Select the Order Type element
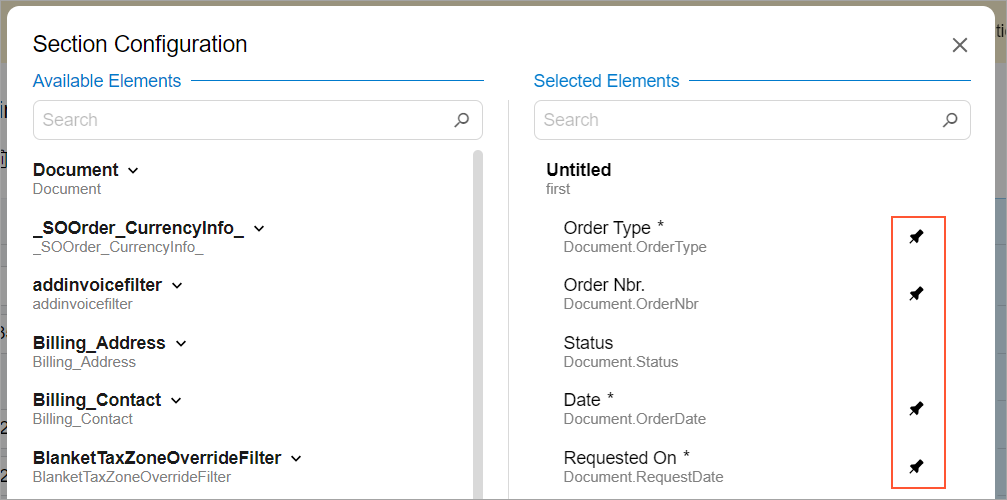Screen dimensions: 1007x500 [x=635, y=236]
